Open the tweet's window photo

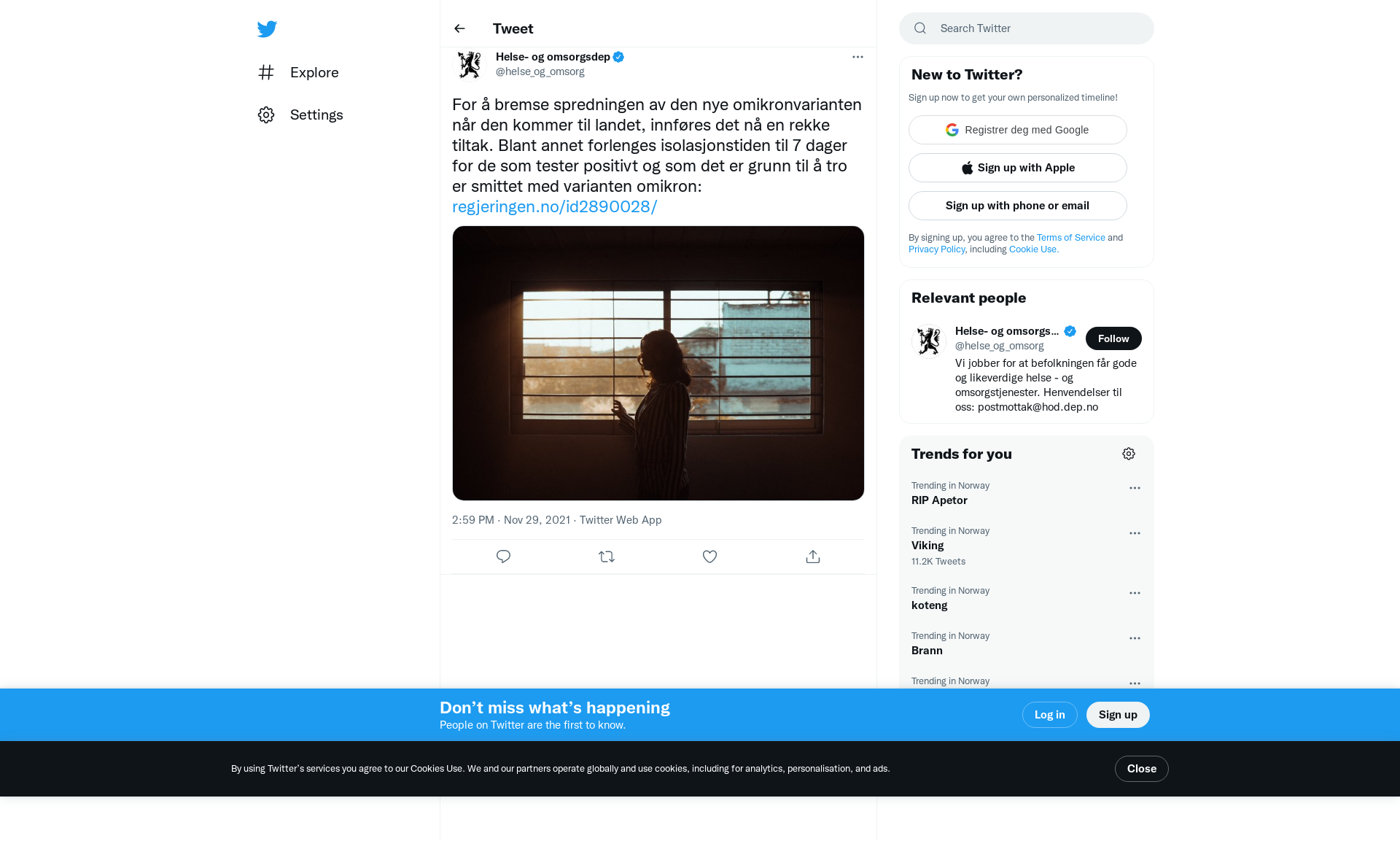(658, 363)
